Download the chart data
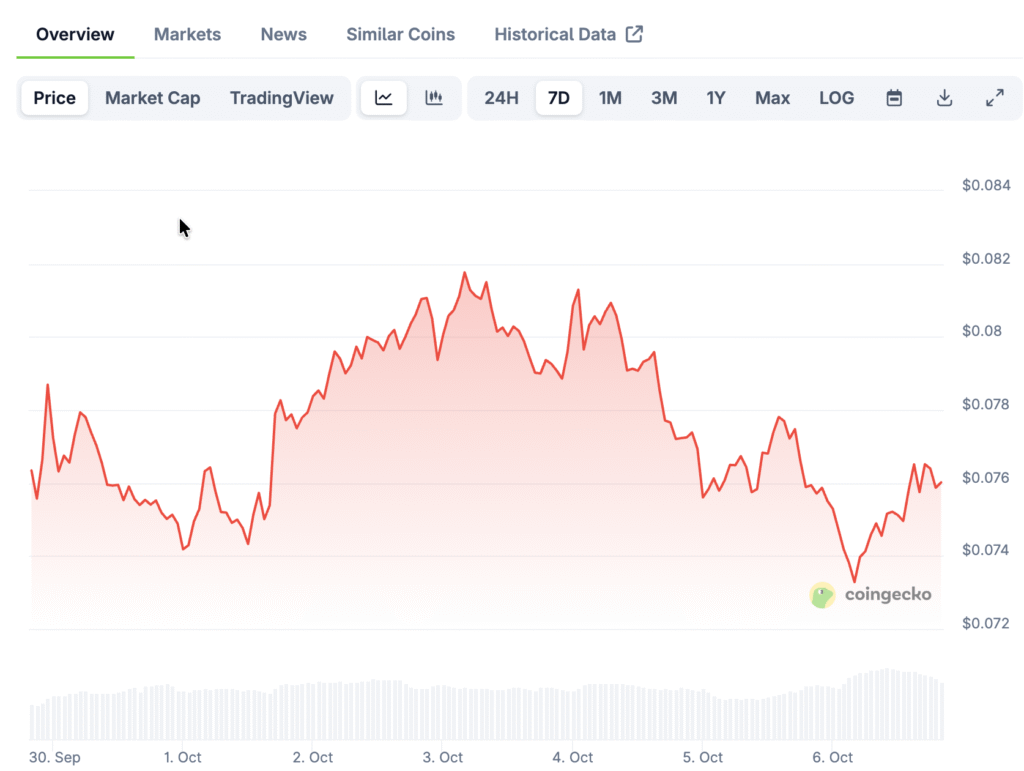This screenshot has height=771, width=1024. coord(944,98)
